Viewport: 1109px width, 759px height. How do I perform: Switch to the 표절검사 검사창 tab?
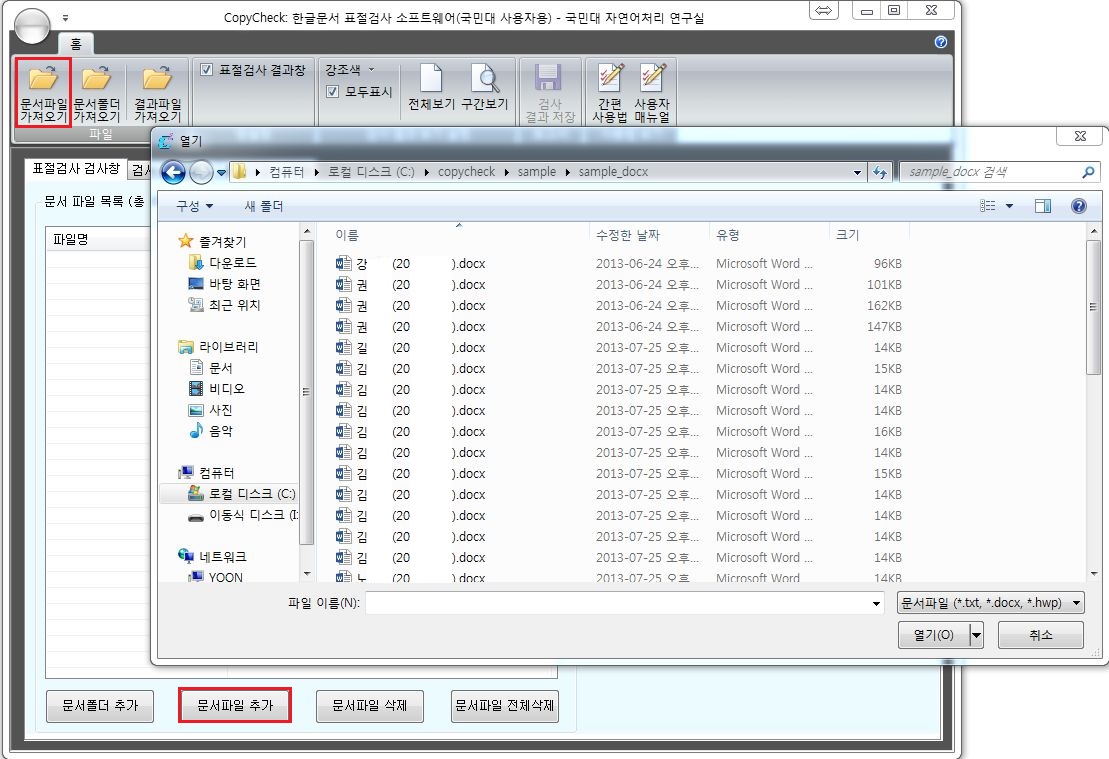[x=76, y=168]
